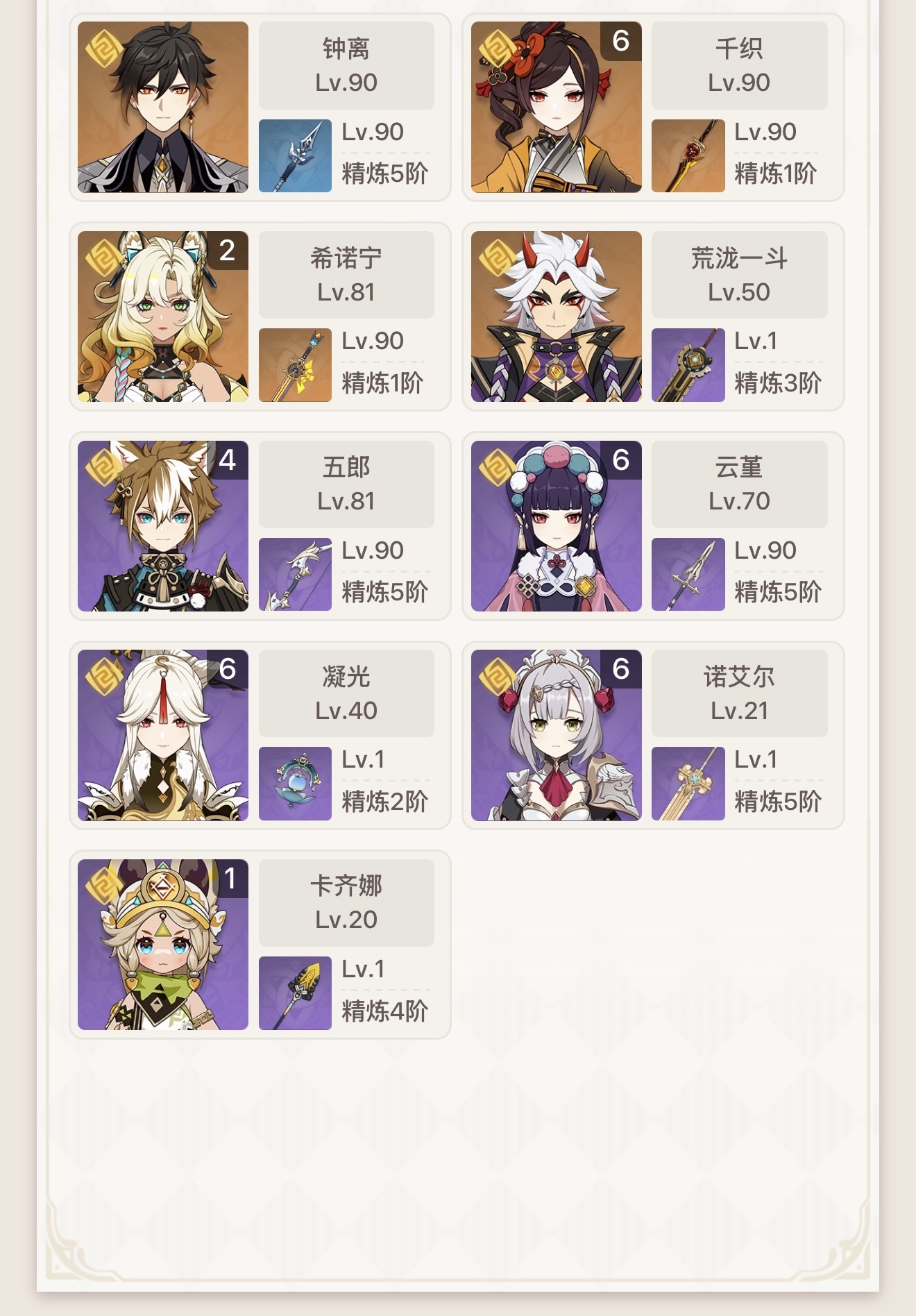916x1316 pixels.
Task: Tap the Geo element icon on 千织
Action: [498, 48]
